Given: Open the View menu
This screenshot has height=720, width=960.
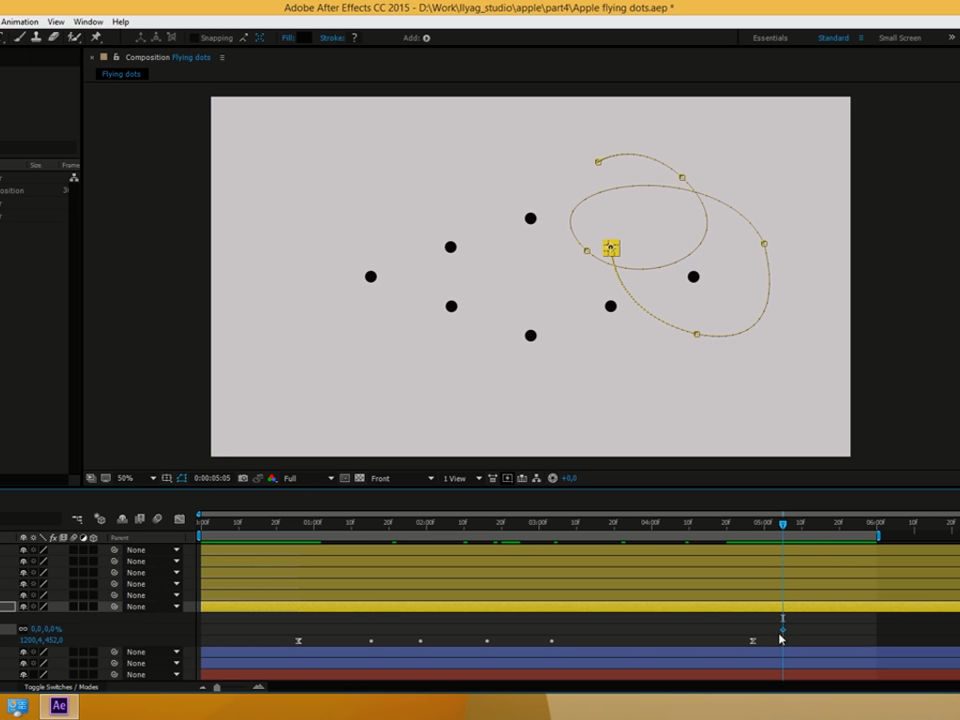Looking at the screenshot, I should (x=56, y=21).
